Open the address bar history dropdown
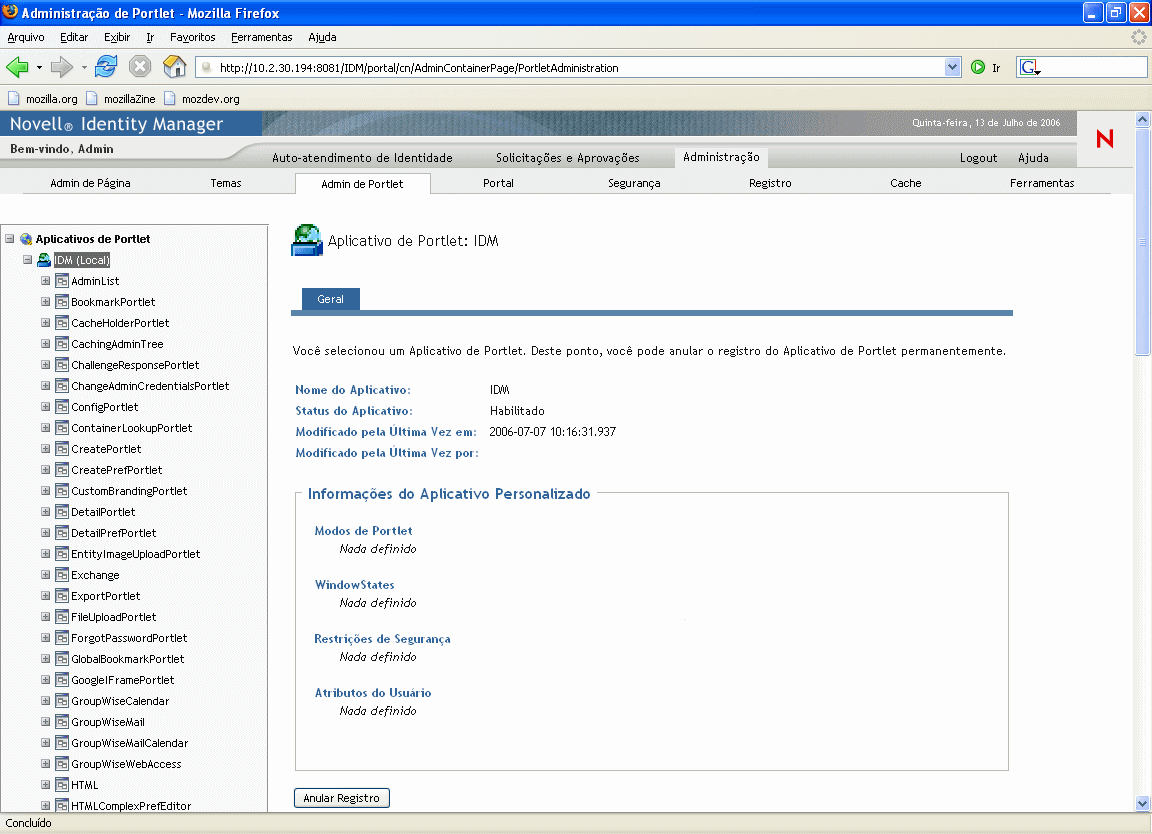The width and height of the screenshot is (1152, 834). click(952, 67)
